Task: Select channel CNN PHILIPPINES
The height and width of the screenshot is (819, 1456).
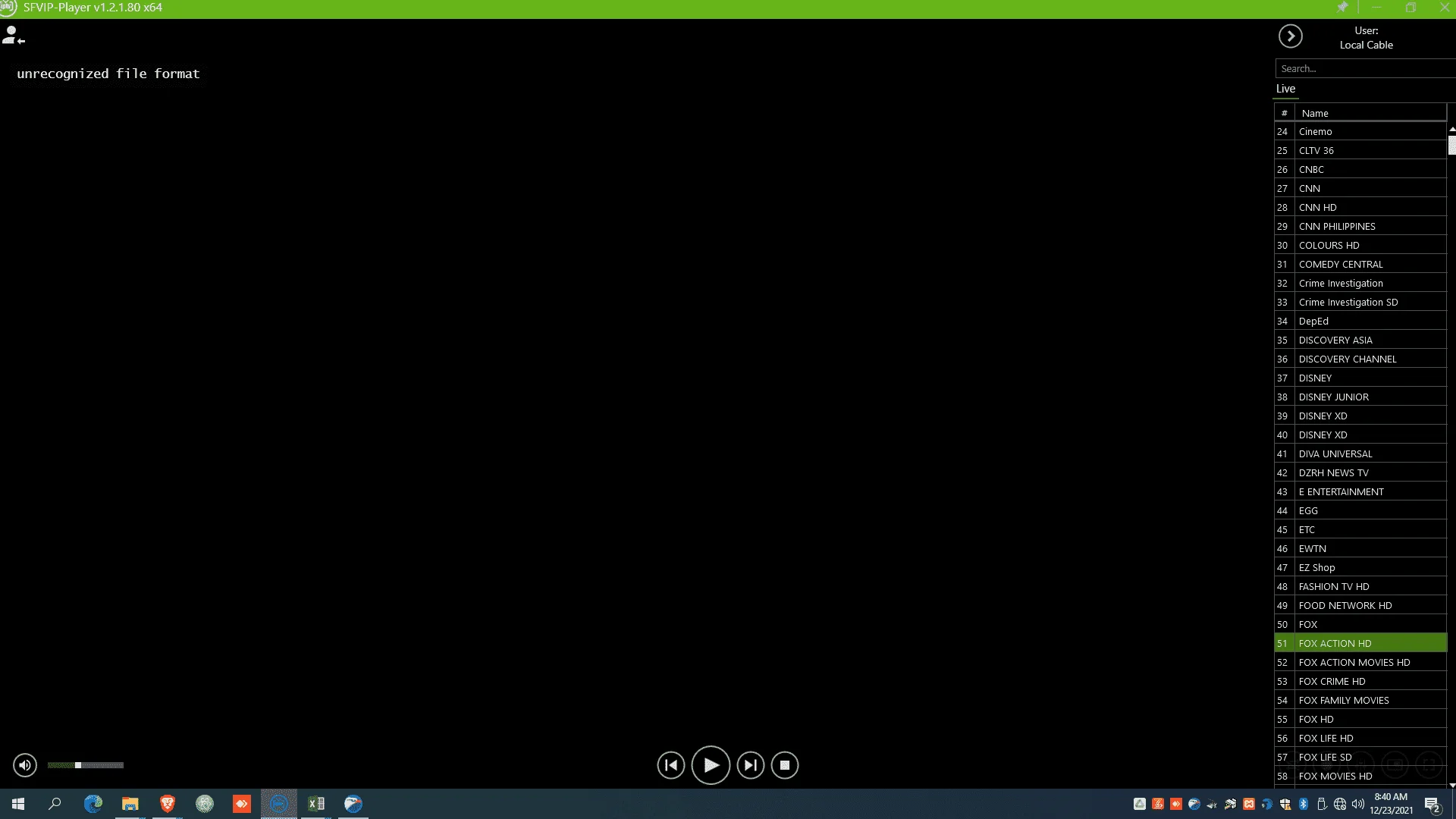Action: coord(1360,226)
